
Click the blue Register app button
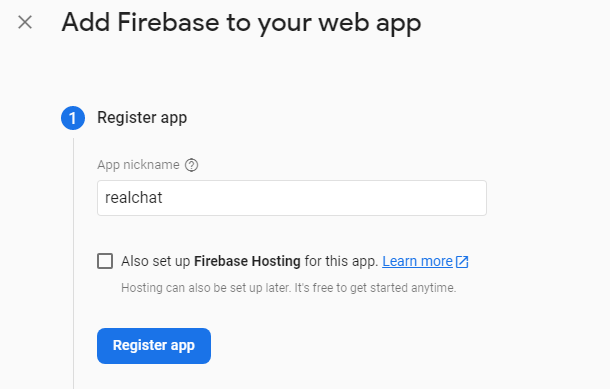[154, 346]
